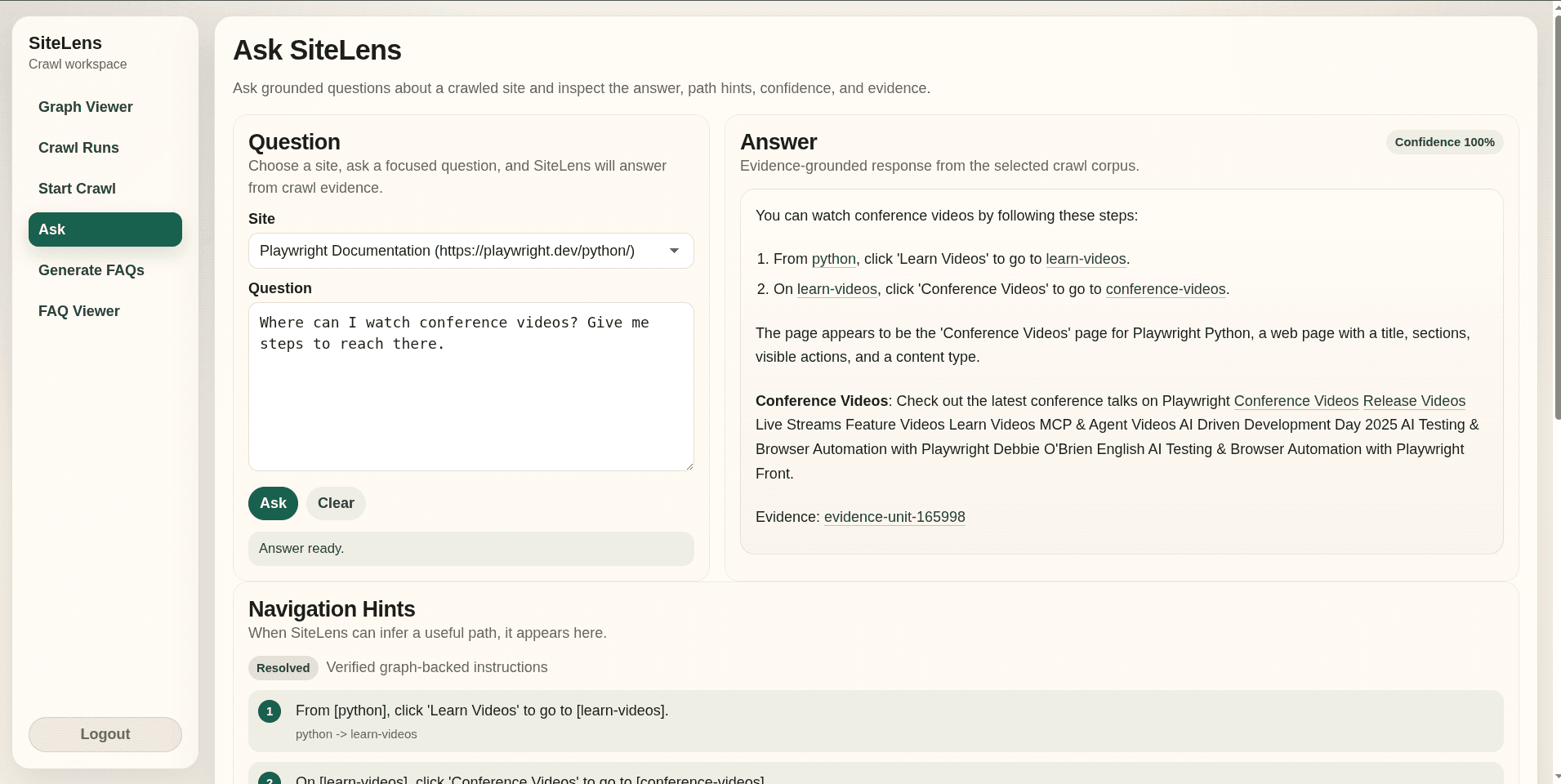
Task: Click 'Verified graph-backed instructions' text
Action: 437,667
